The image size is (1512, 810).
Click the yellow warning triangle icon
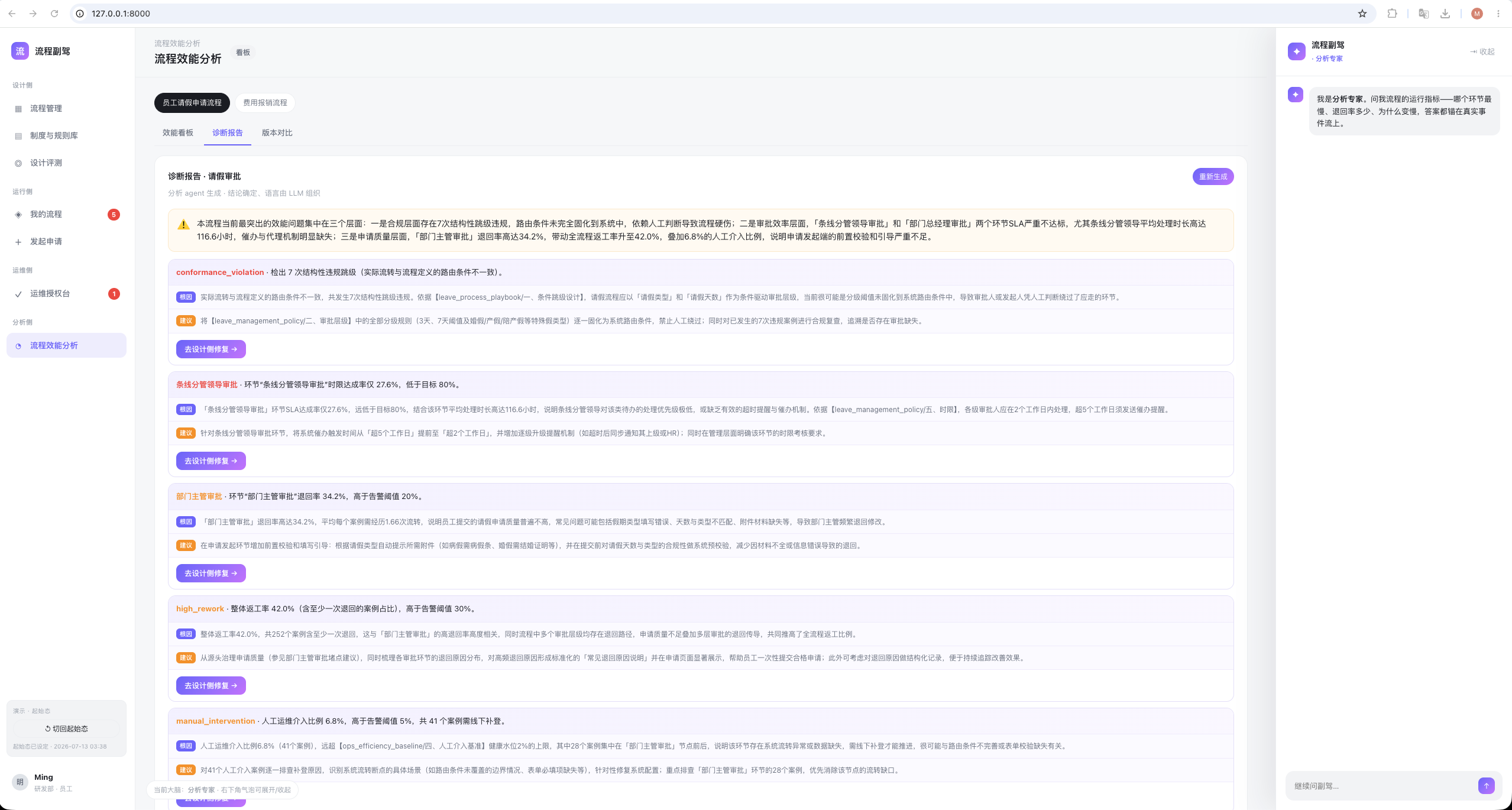[183, 225]
